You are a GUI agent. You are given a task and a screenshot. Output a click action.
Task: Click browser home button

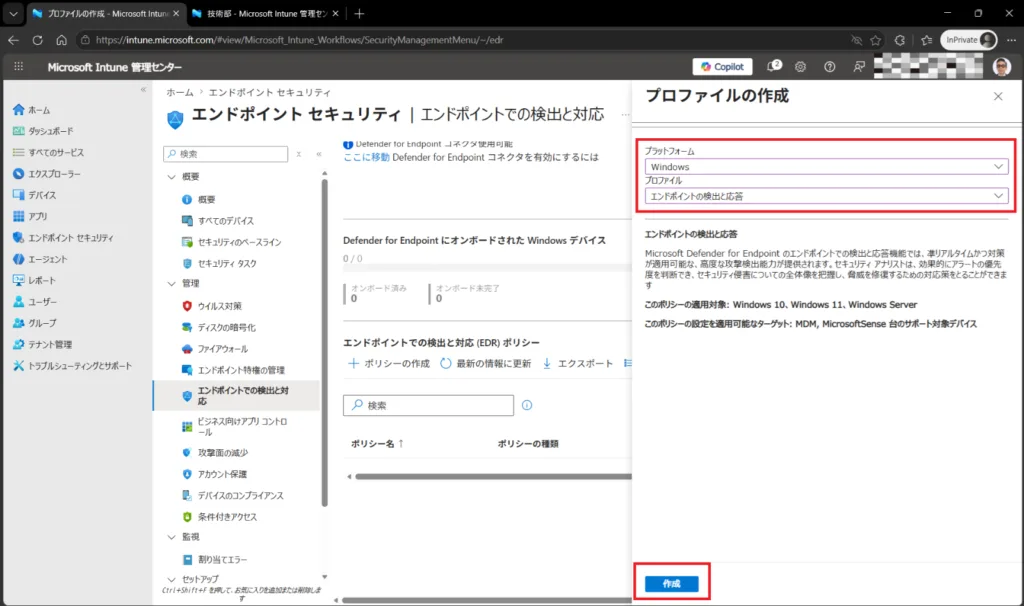[61, 40]
